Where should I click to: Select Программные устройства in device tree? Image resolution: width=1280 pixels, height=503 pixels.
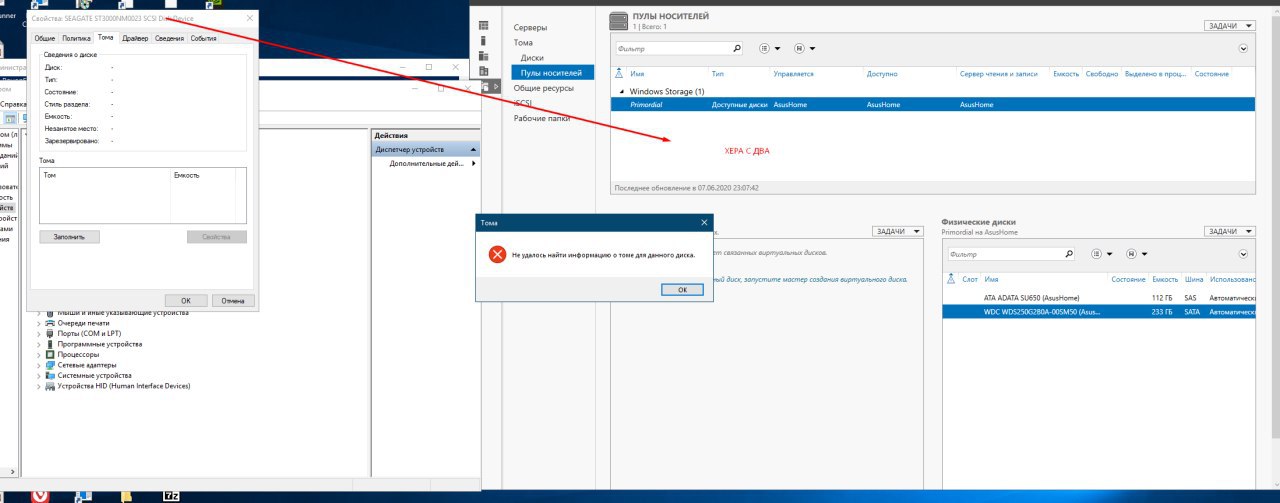pos(99,344)
